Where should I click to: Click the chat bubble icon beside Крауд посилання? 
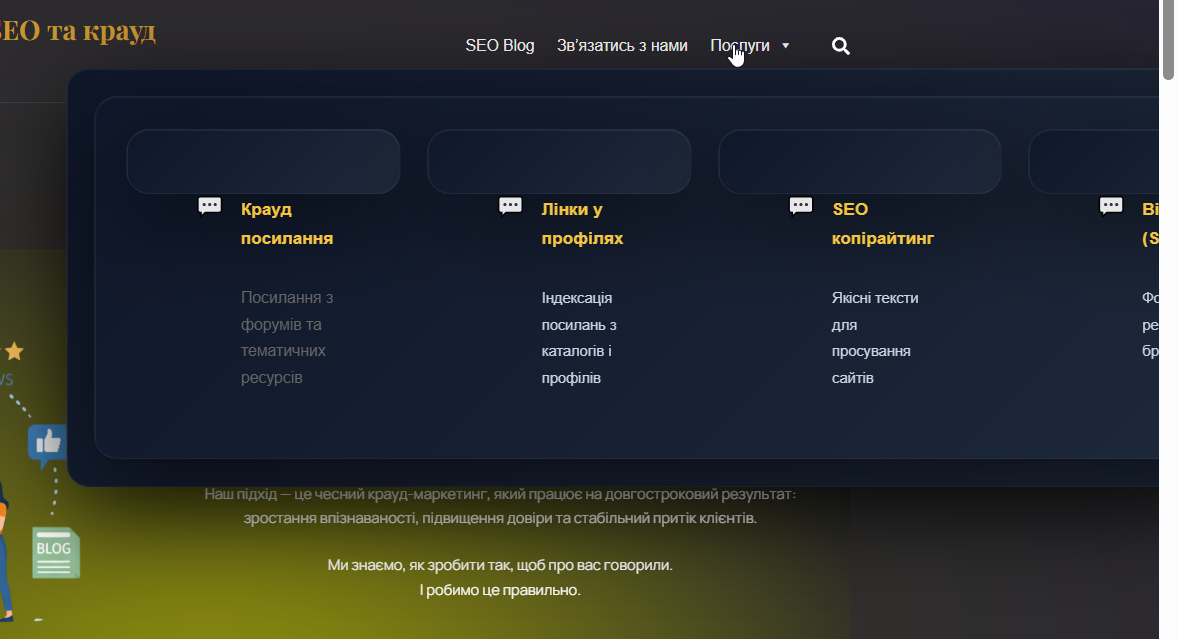[210, 206]
